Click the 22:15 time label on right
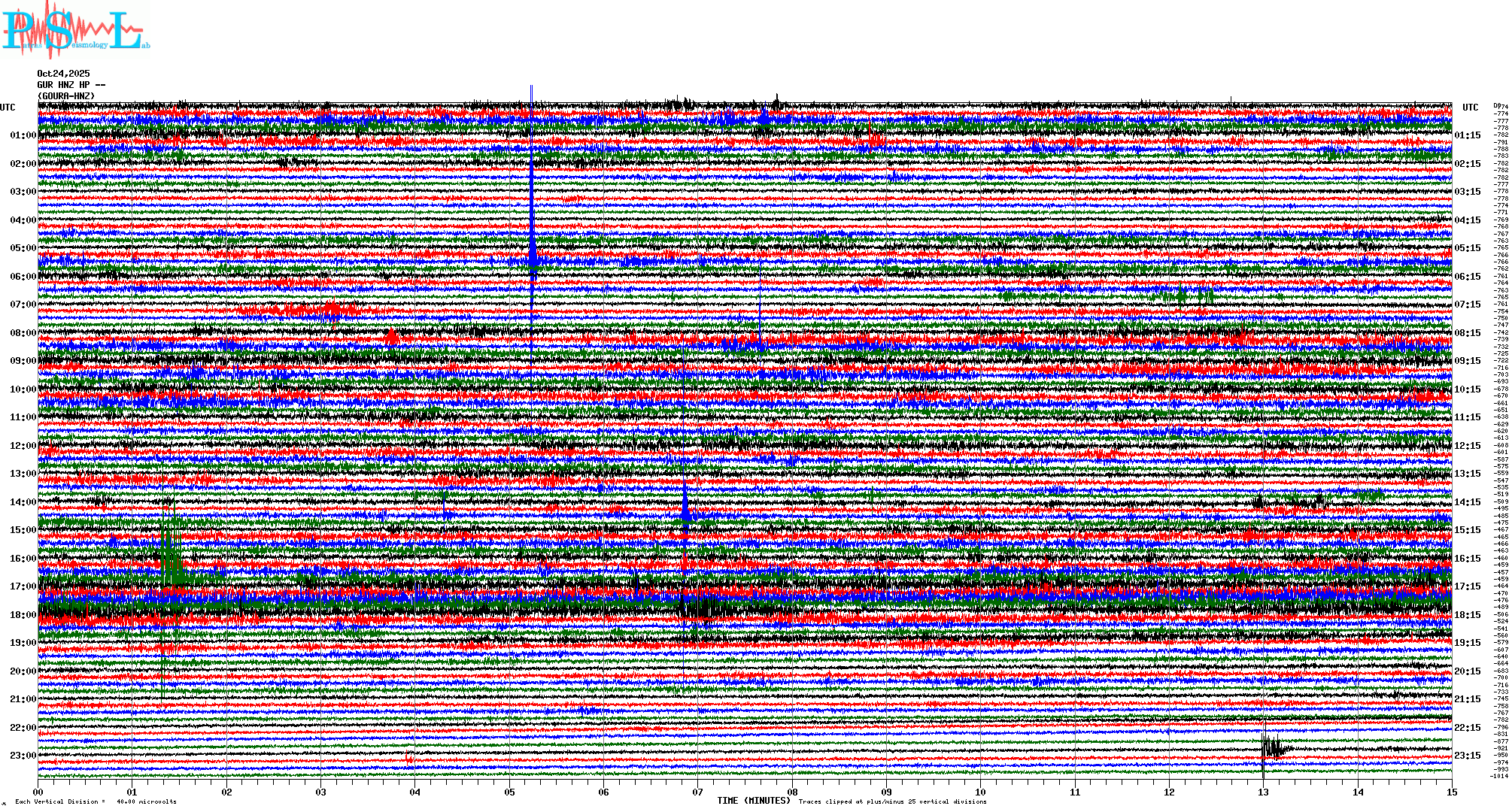The height and width of the screenshot is (812, 1512). (x=1467, y=728)
